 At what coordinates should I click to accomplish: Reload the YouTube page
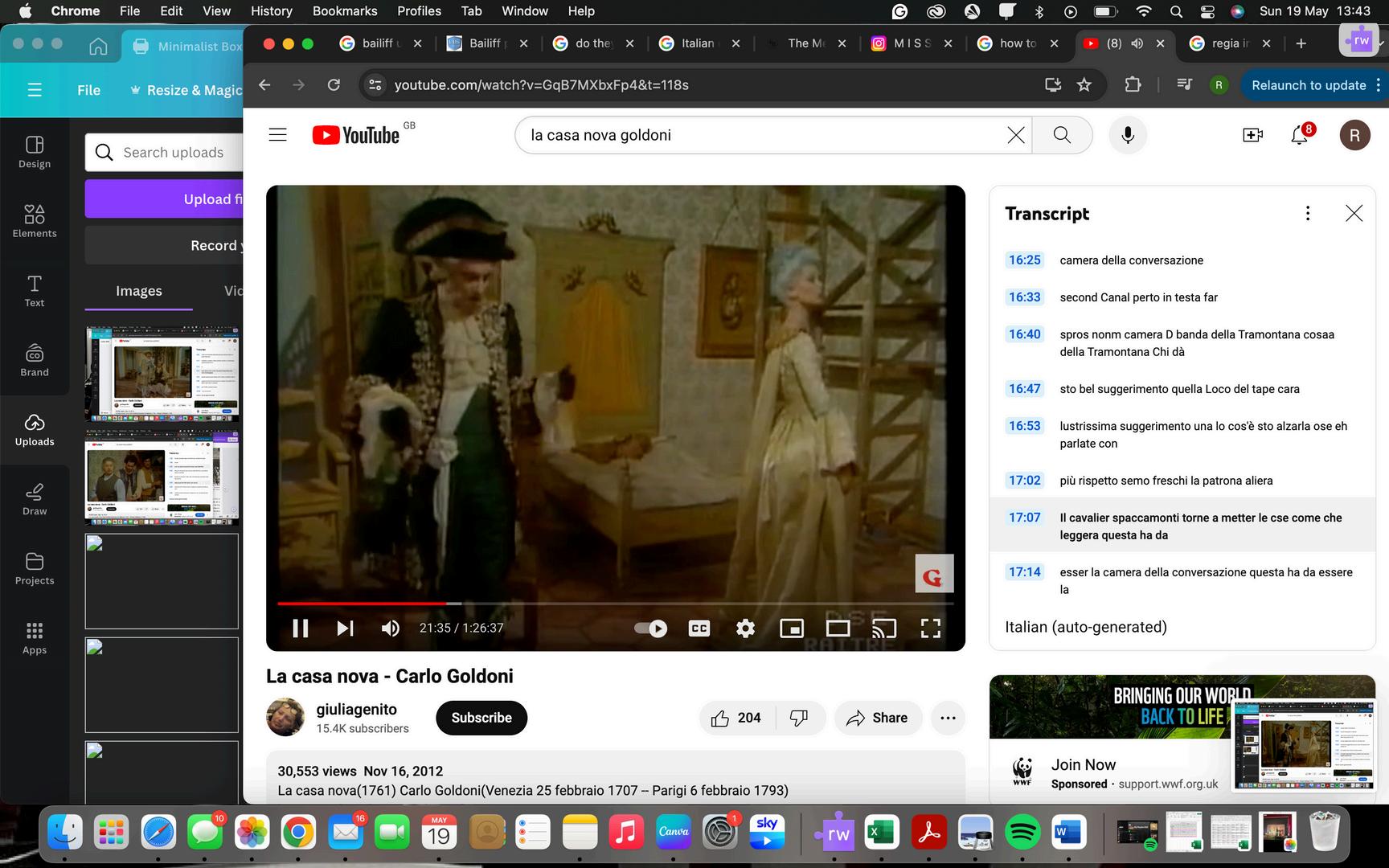334,84
